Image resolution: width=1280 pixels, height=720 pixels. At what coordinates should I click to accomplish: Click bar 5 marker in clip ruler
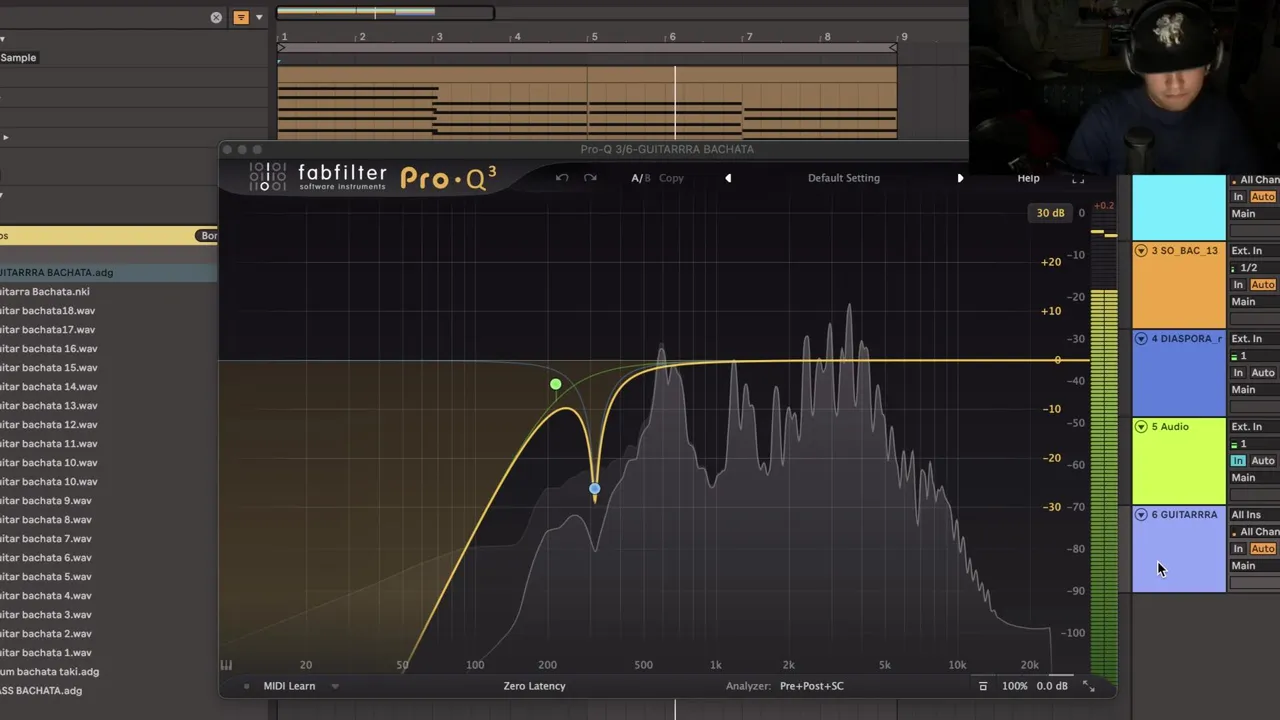(594, 37)
